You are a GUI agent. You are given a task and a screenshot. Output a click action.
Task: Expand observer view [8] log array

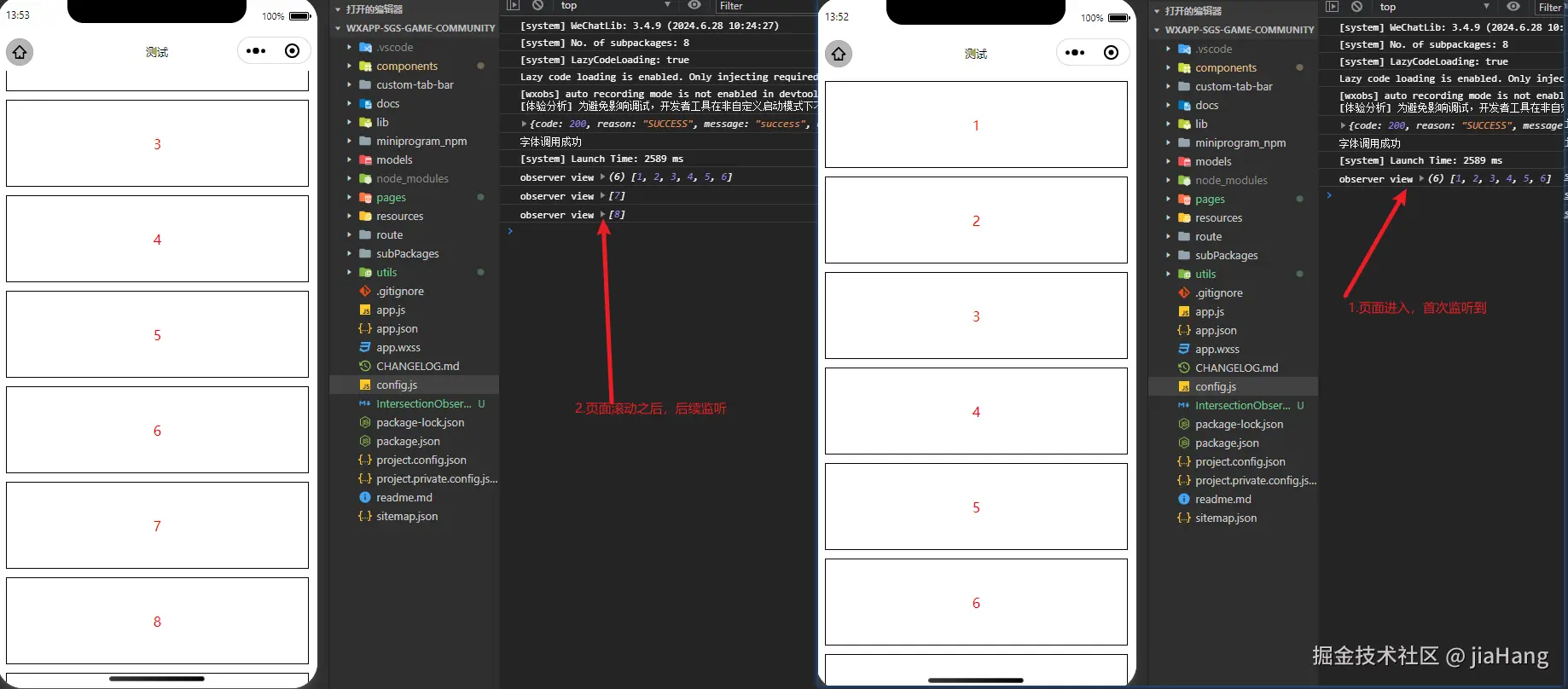(602, 215)
